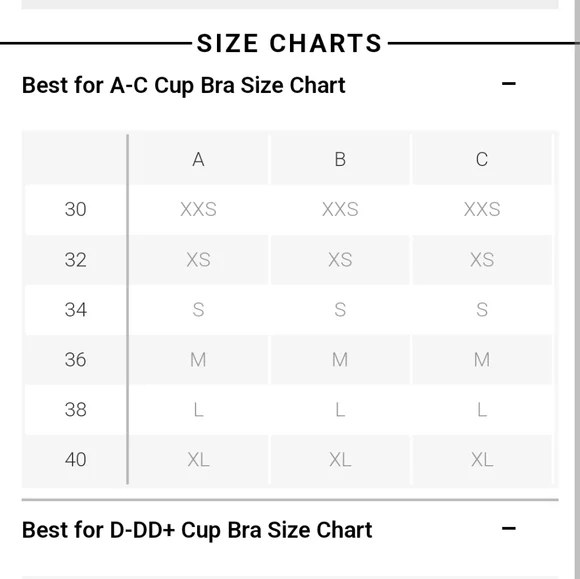Select the XXS cell under A column
The width and height of the screenshot is (580, 579).
click(x=198, y=209)
